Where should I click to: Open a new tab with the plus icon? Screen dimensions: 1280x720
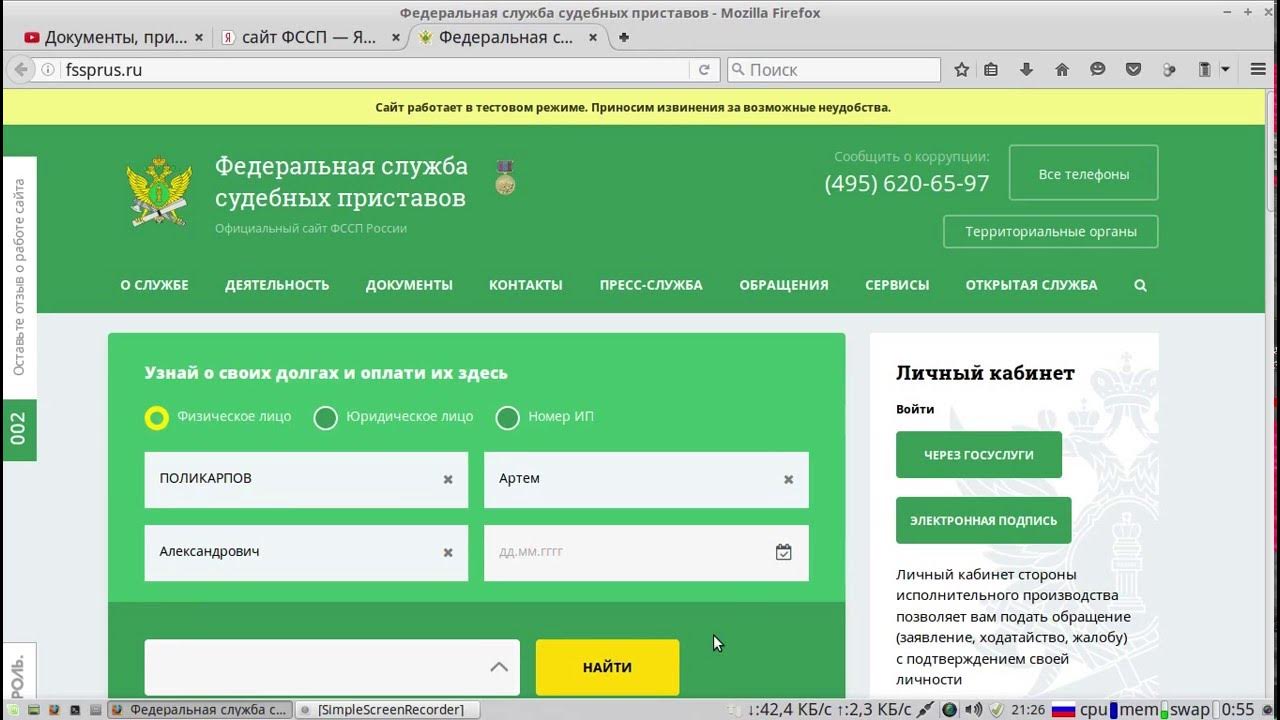pyautogui.click(x=624, y=37)
